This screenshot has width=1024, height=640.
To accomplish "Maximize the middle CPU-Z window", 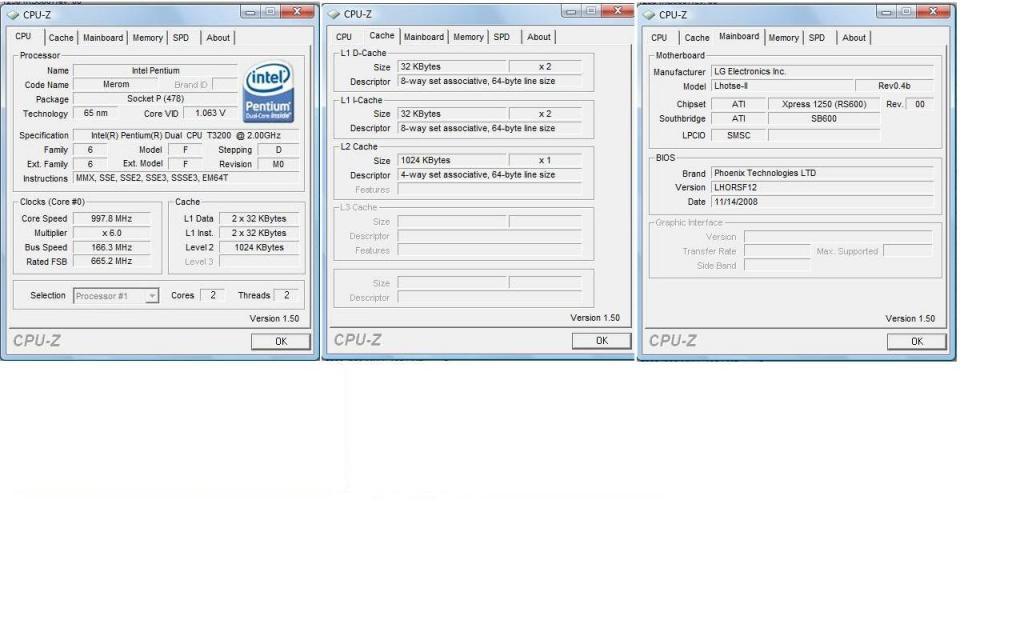I will (x=590, y=11).
